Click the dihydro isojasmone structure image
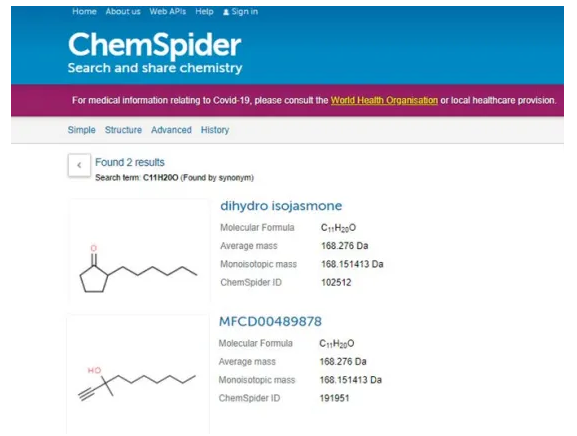The width and height of the screenshot is (577, 436). click(x=139, y=251)
